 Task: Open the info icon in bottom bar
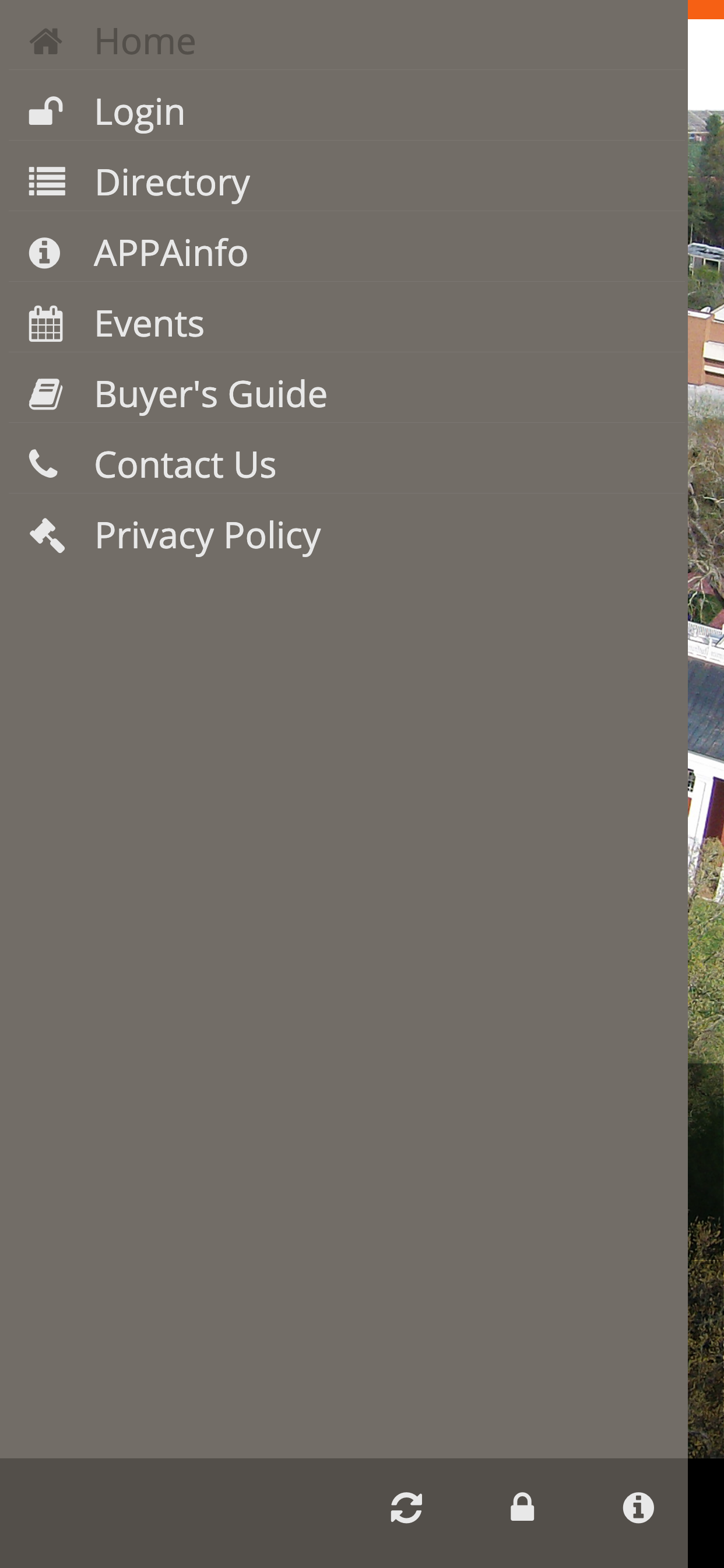click(x=638, y=1507)
